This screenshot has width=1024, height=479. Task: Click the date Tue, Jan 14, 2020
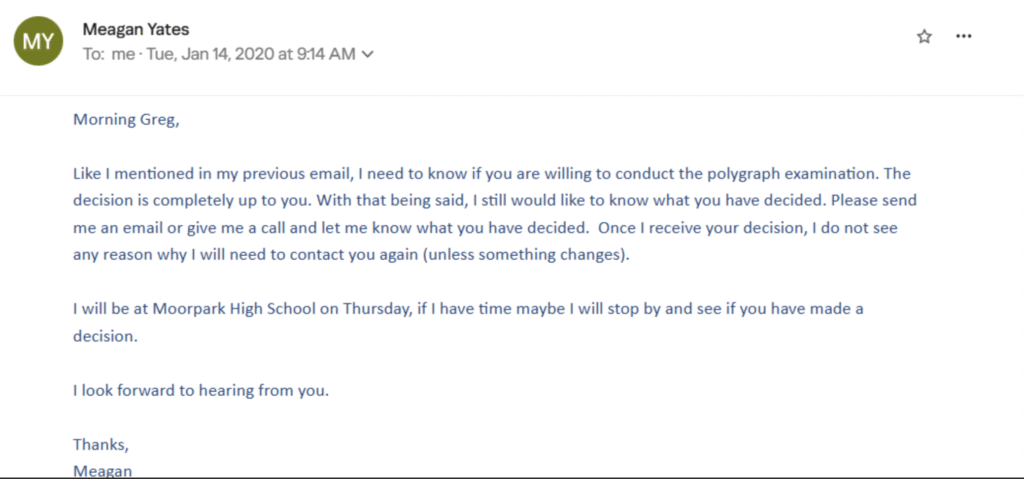point(210,54)
